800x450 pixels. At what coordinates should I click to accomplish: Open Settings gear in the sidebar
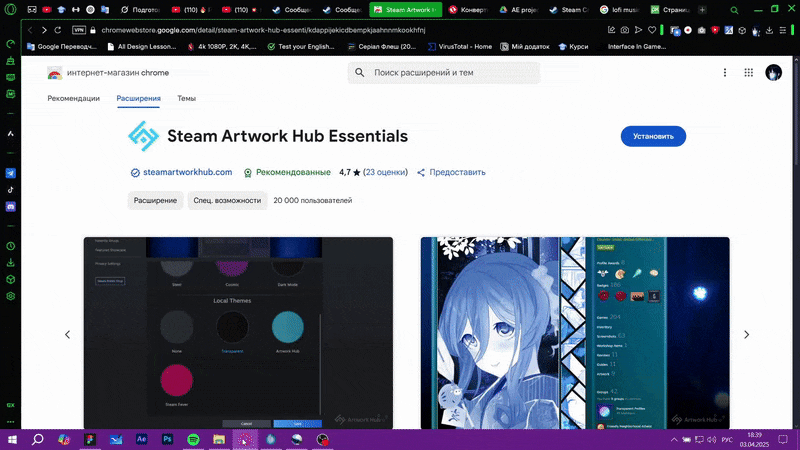coord(10,296)
